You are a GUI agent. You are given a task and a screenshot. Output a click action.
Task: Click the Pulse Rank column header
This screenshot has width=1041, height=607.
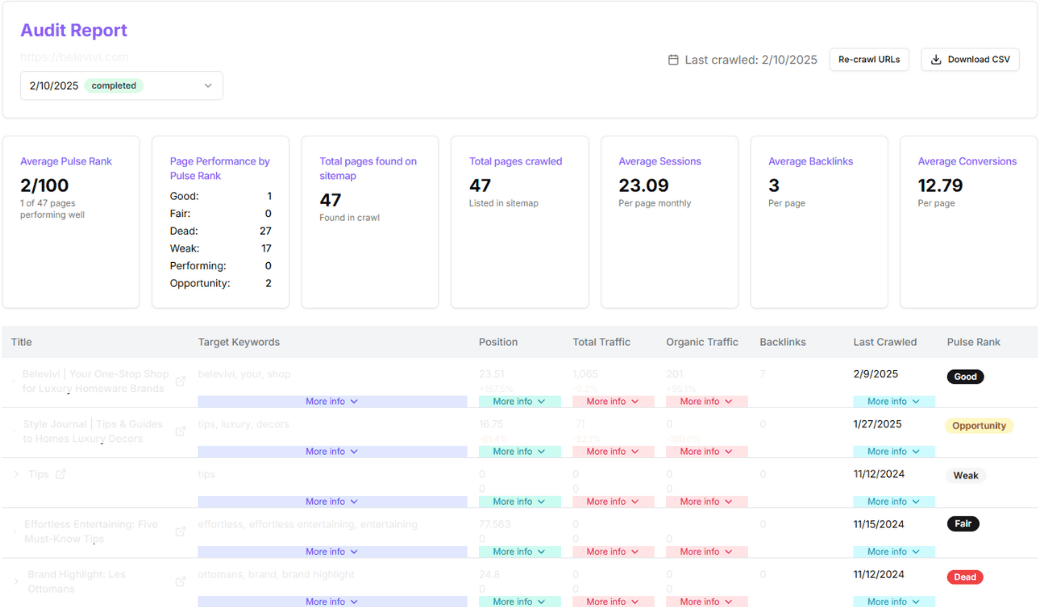coord(973,342)
